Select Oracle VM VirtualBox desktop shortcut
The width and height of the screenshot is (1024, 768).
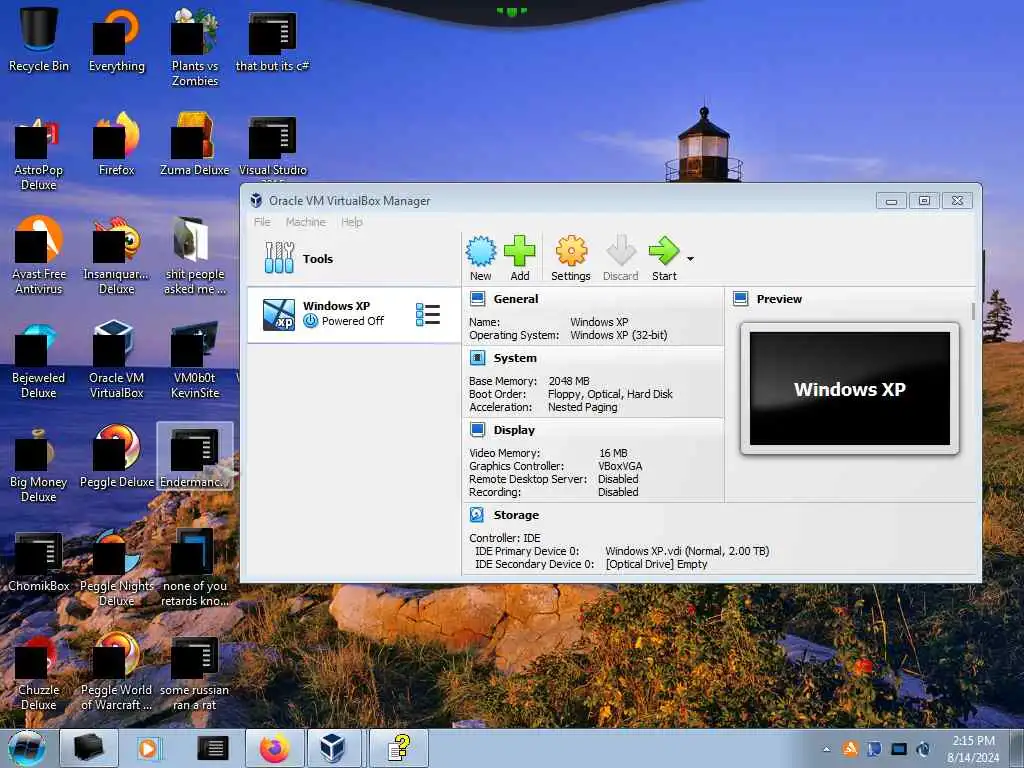117,359
